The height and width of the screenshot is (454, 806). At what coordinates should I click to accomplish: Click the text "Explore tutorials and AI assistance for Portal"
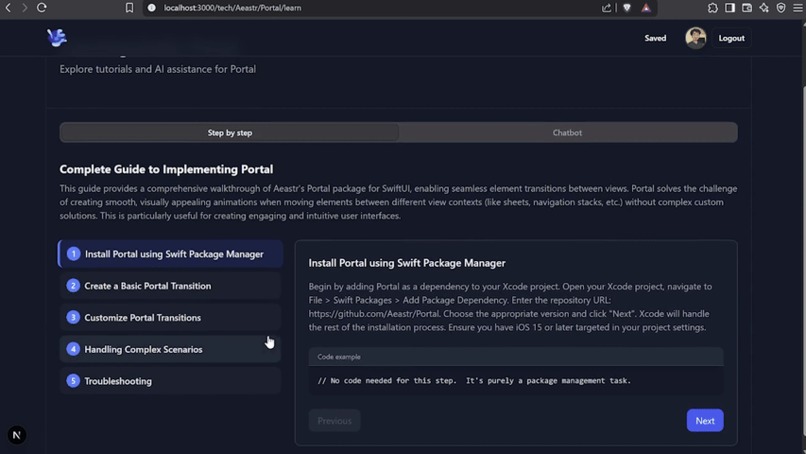[x=157, y=69]
